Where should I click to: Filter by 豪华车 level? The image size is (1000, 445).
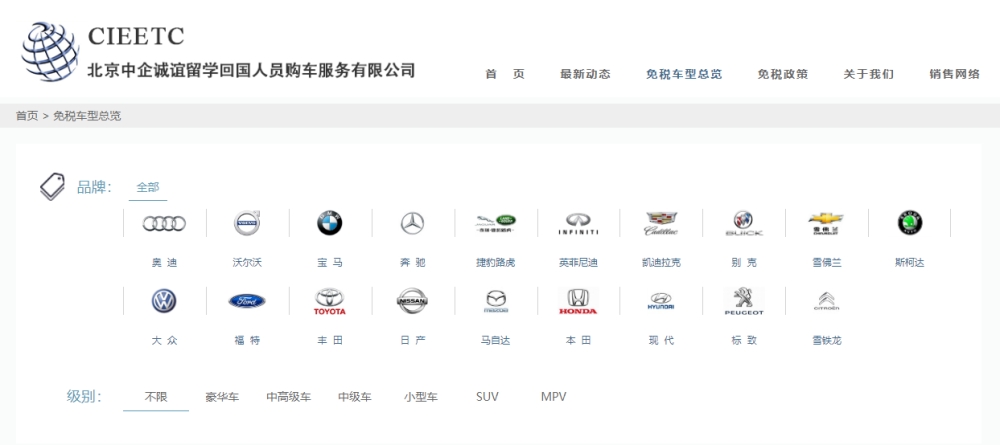222,397
